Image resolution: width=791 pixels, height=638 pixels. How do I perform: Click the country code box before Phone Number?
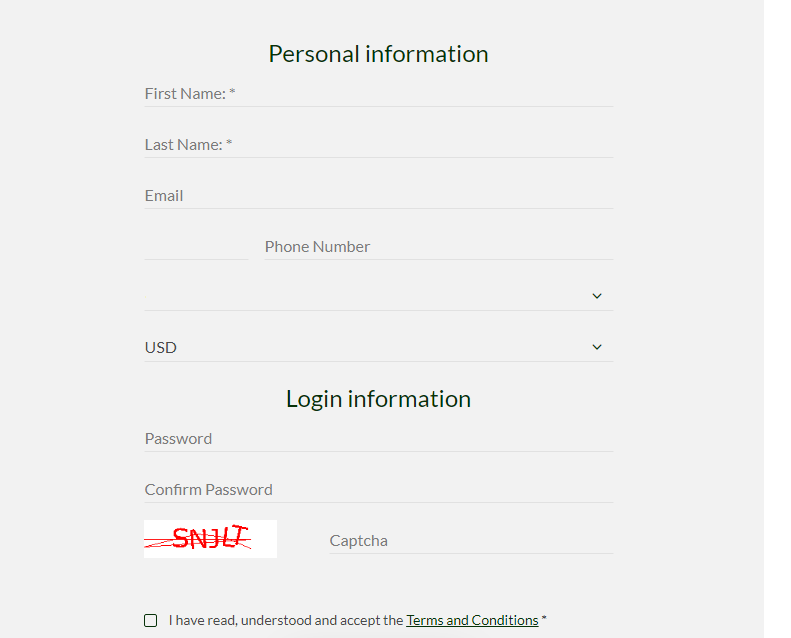point(196,247)
